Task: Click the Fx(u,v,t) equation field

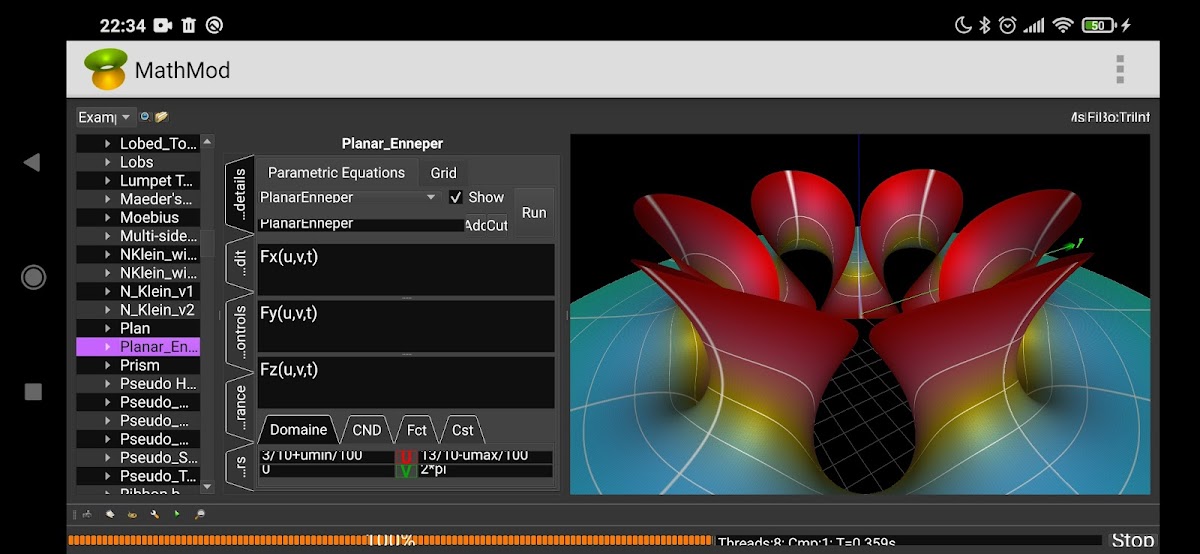Action: pos(405,270)
